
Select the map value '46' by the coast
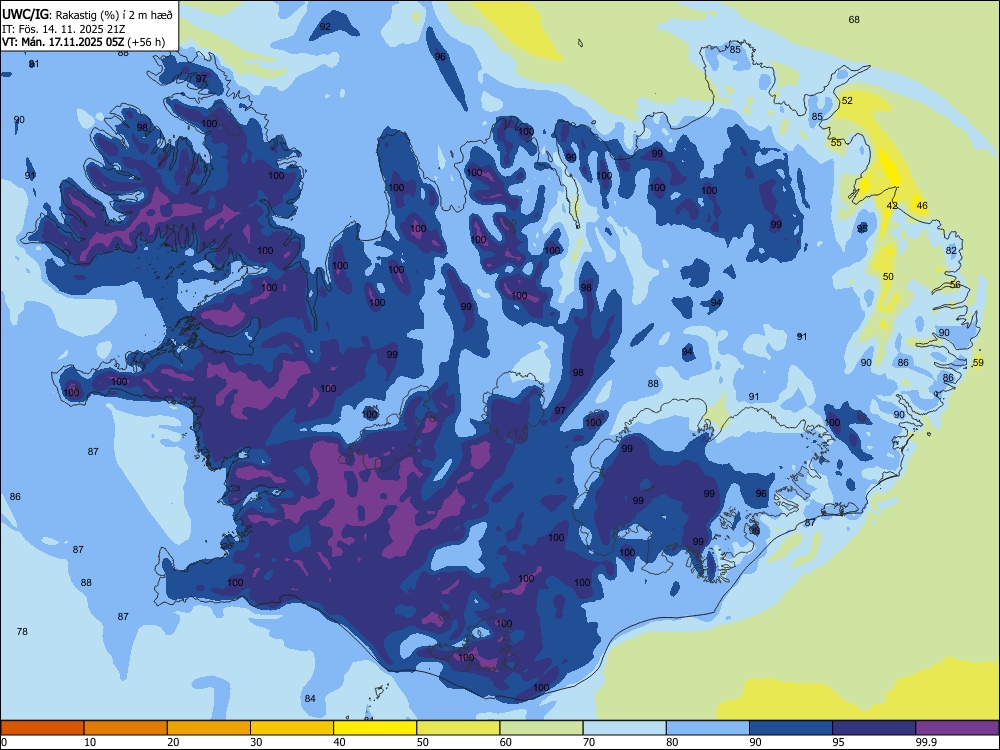(x=922, y=205)
